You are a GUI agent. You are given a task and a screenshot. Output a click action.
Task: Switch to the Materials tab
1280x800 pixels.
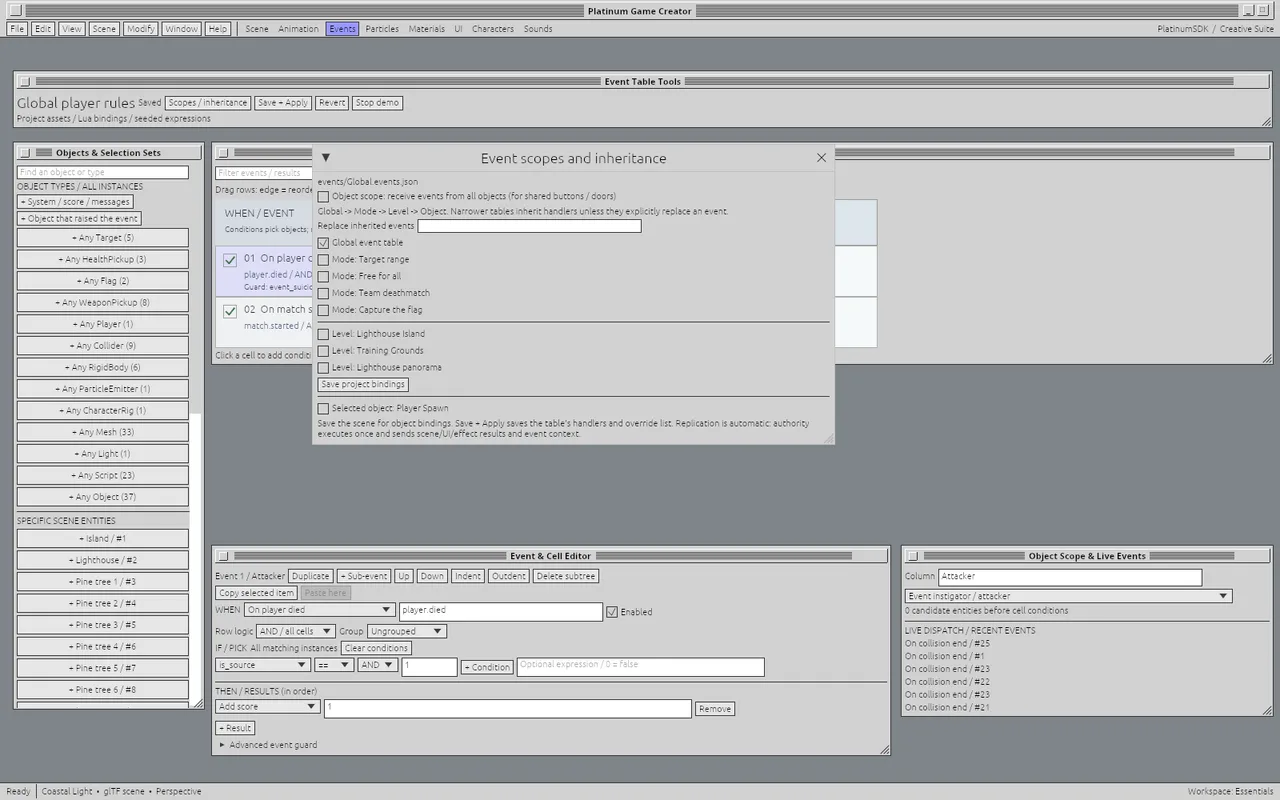pos(426,29)
